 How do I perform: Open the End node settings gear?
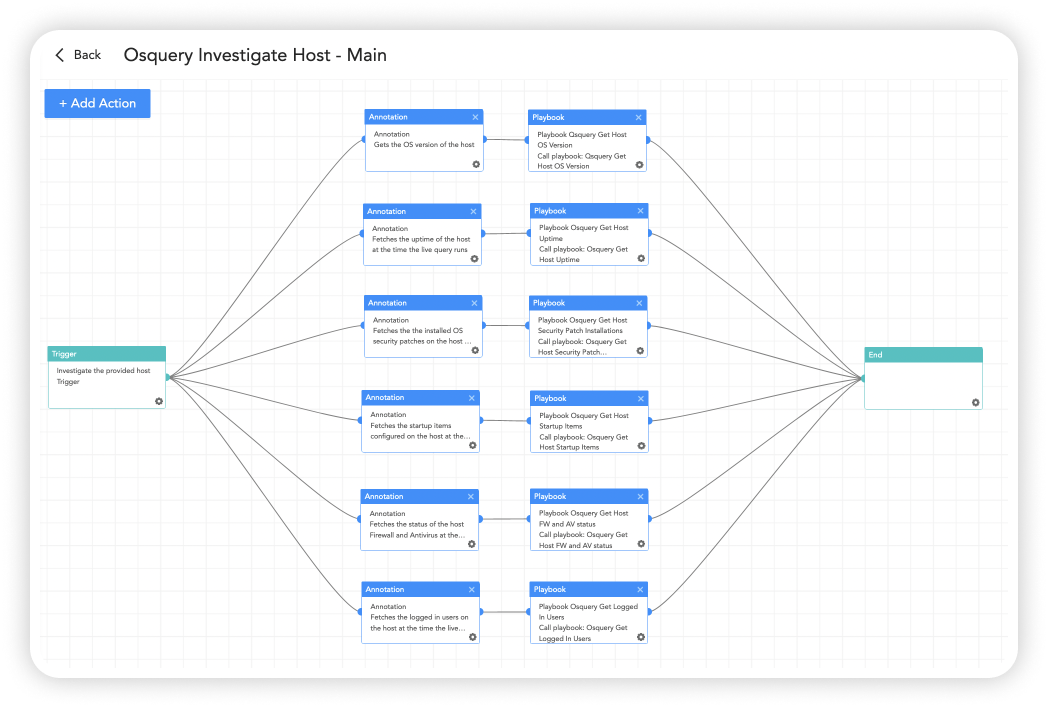975,402
